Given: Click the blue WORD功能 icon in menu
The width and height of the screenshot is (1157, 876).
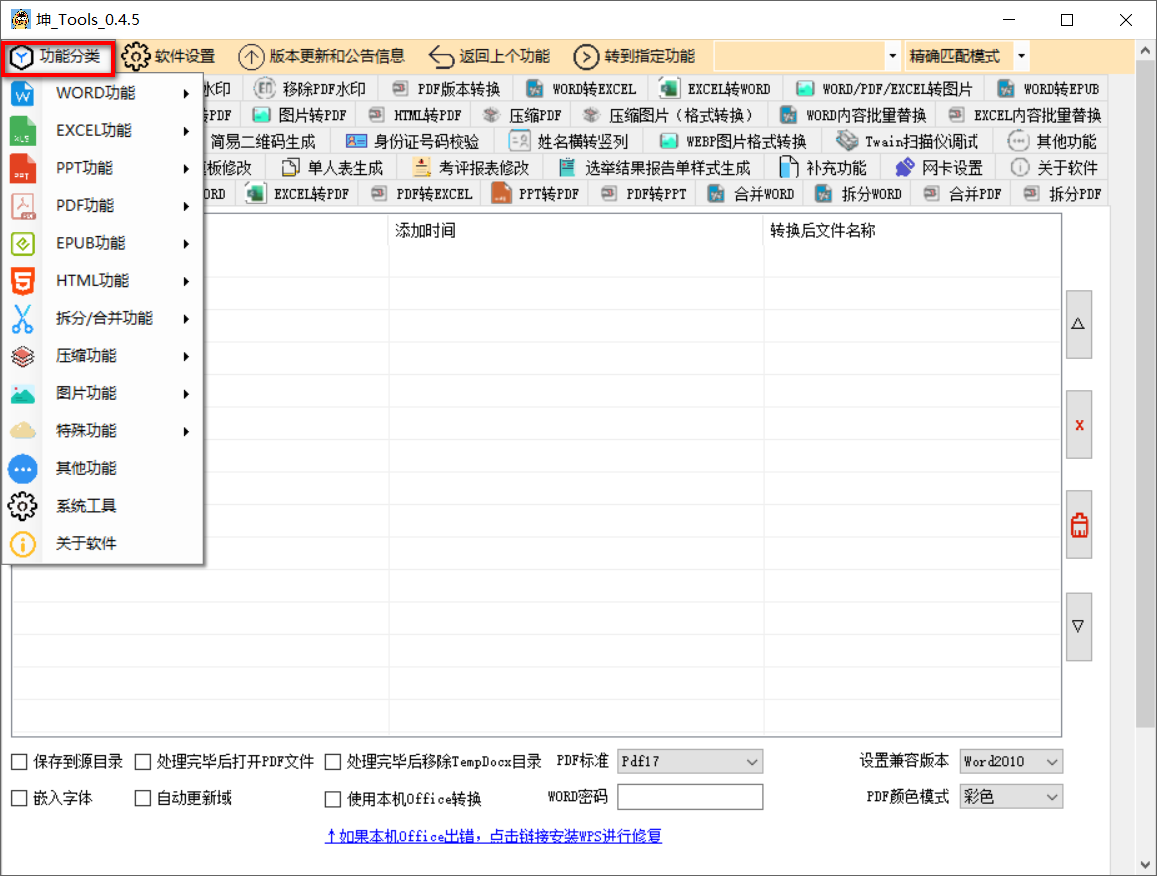Looking at the screenshot, I should 23,94.
